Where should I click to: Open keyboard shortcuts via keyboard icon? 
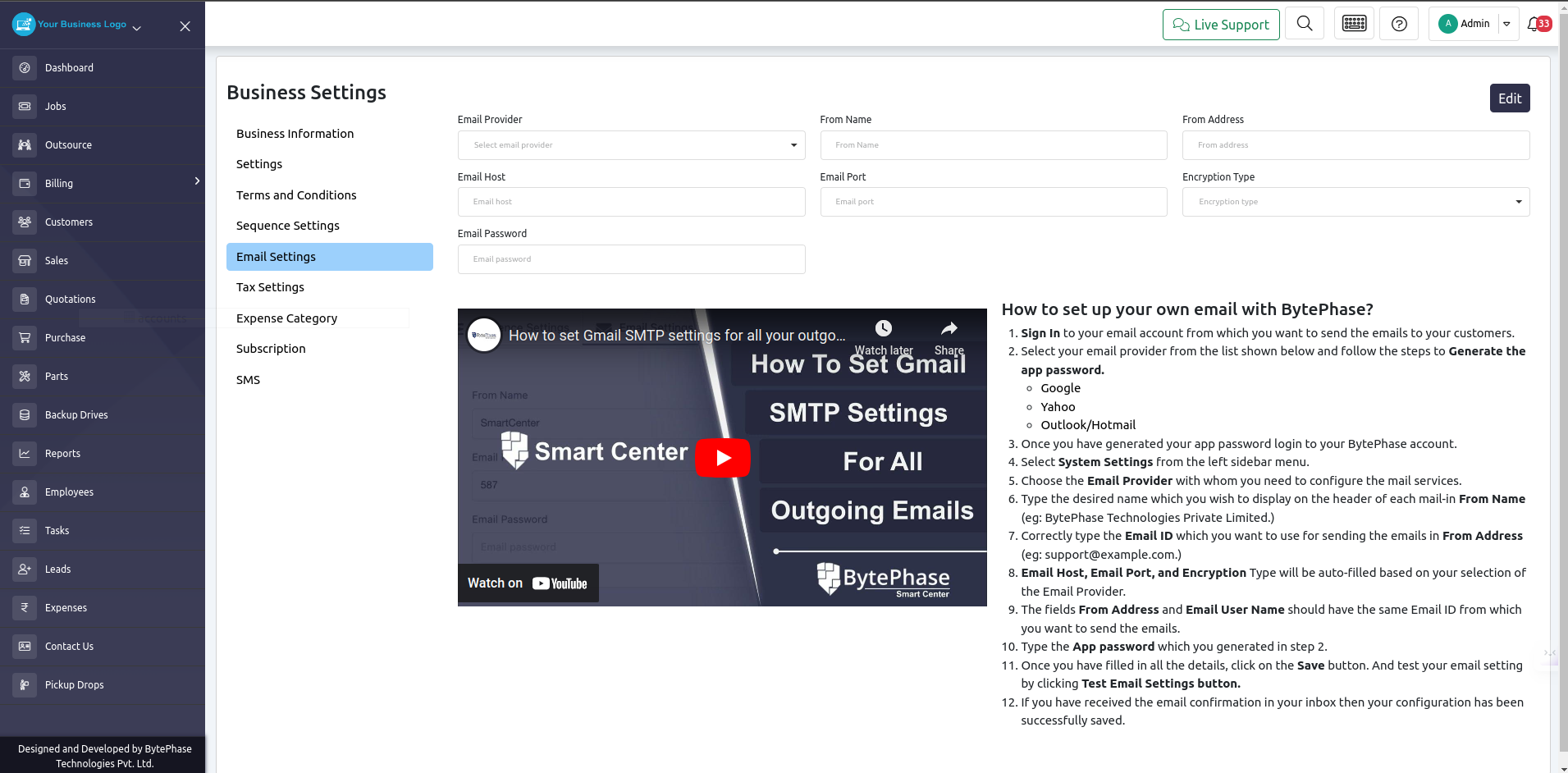click(1354, 24)
